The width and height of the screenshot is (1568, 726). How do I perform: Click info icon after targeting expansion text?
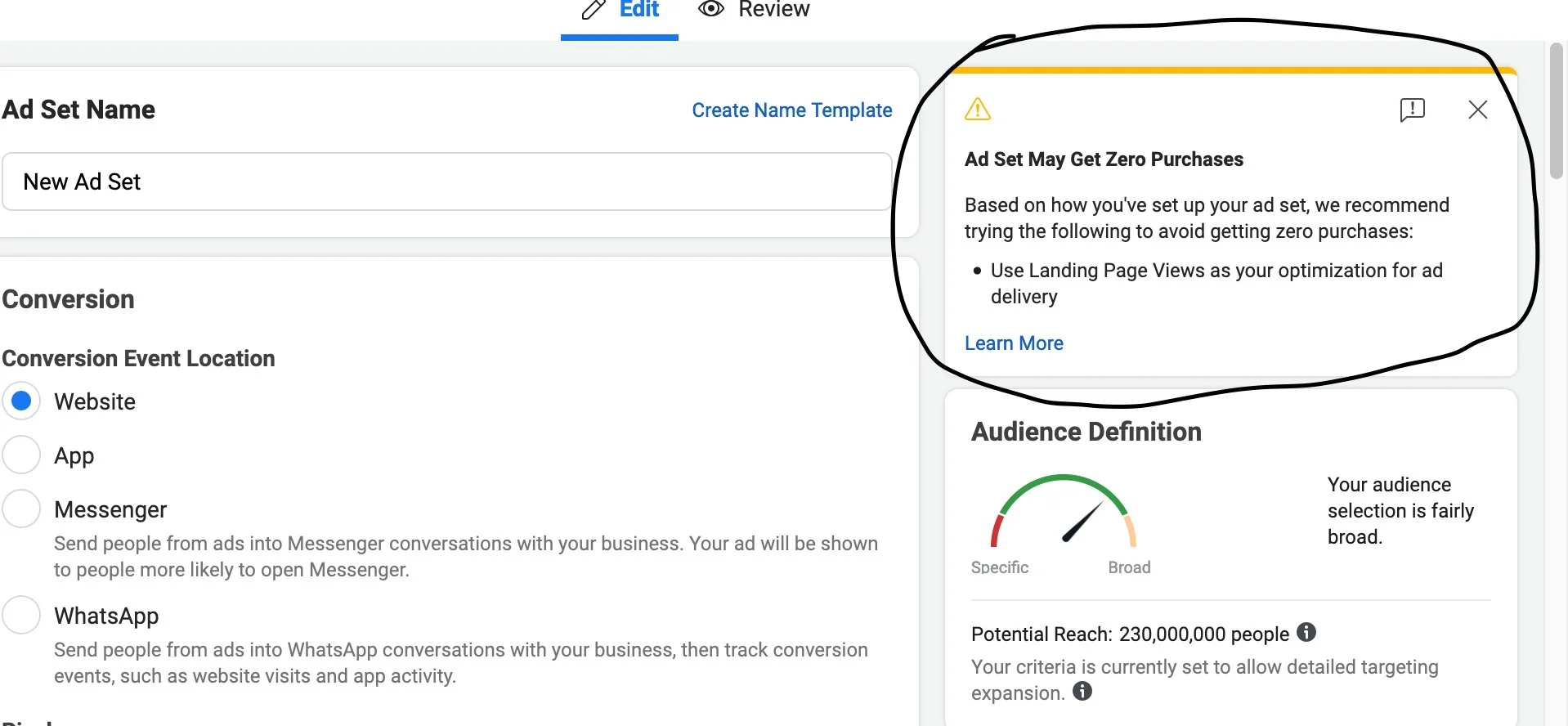(x=1082, y=692)
